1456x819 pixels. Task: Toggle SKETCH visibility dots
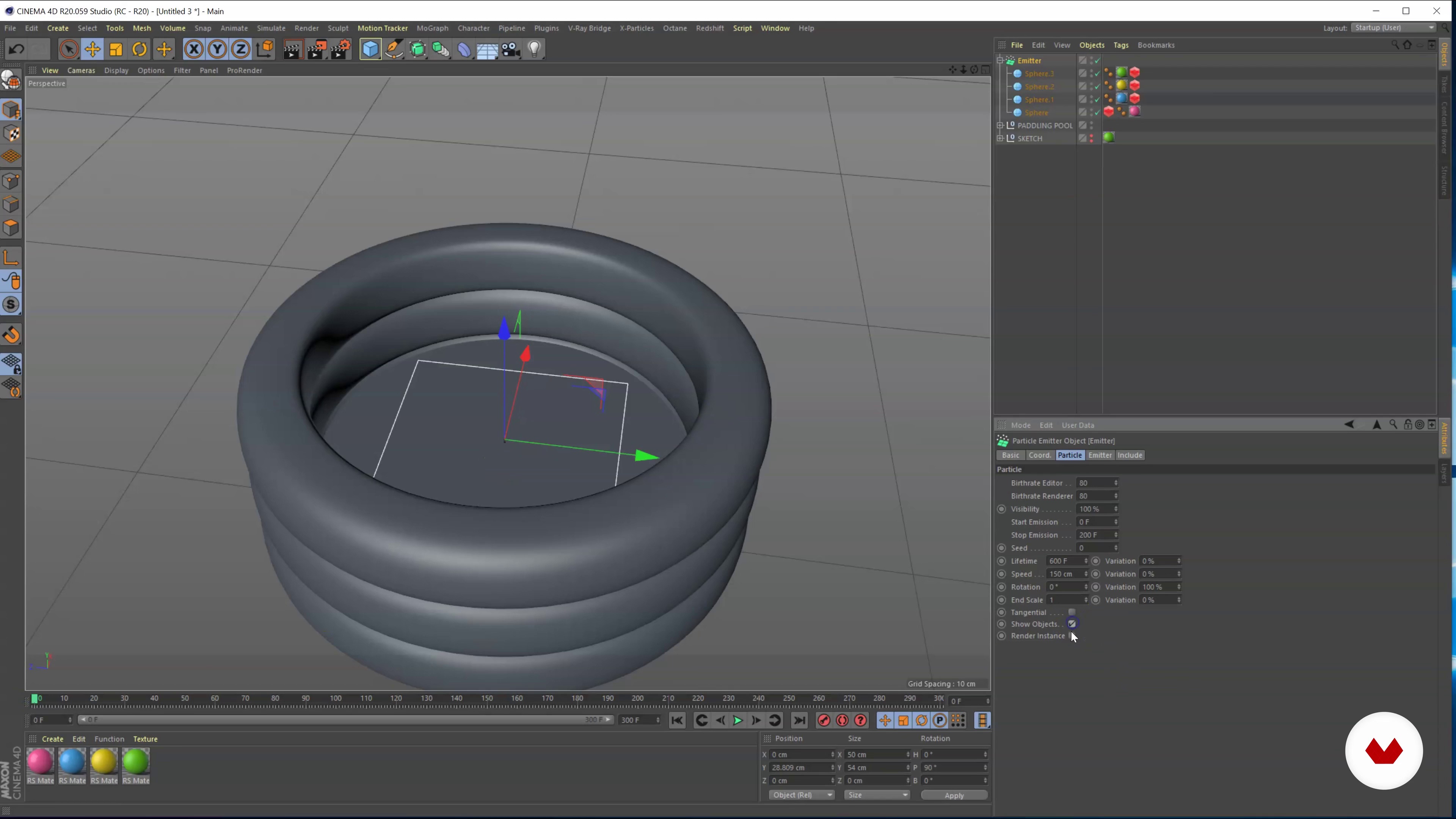pyautogui.click(x=1092, y=138)
